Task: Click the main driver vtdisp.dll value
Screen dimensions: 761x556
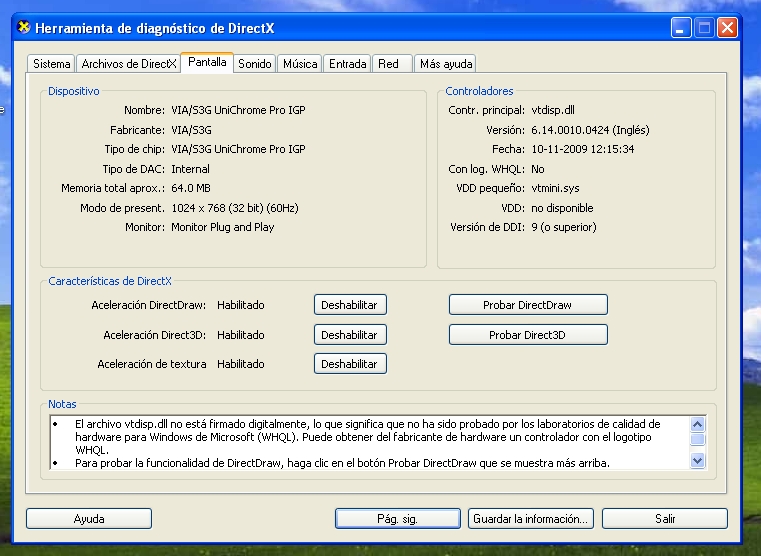Action: click(553, 110)
